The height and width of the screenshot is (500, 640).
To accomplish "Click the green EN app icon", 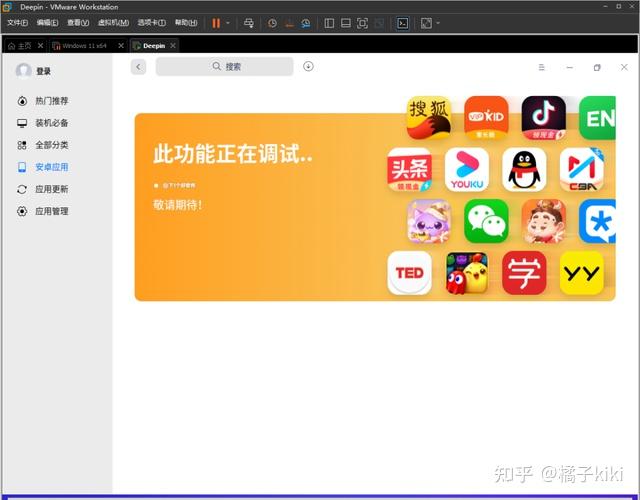I will coord(598,118).
